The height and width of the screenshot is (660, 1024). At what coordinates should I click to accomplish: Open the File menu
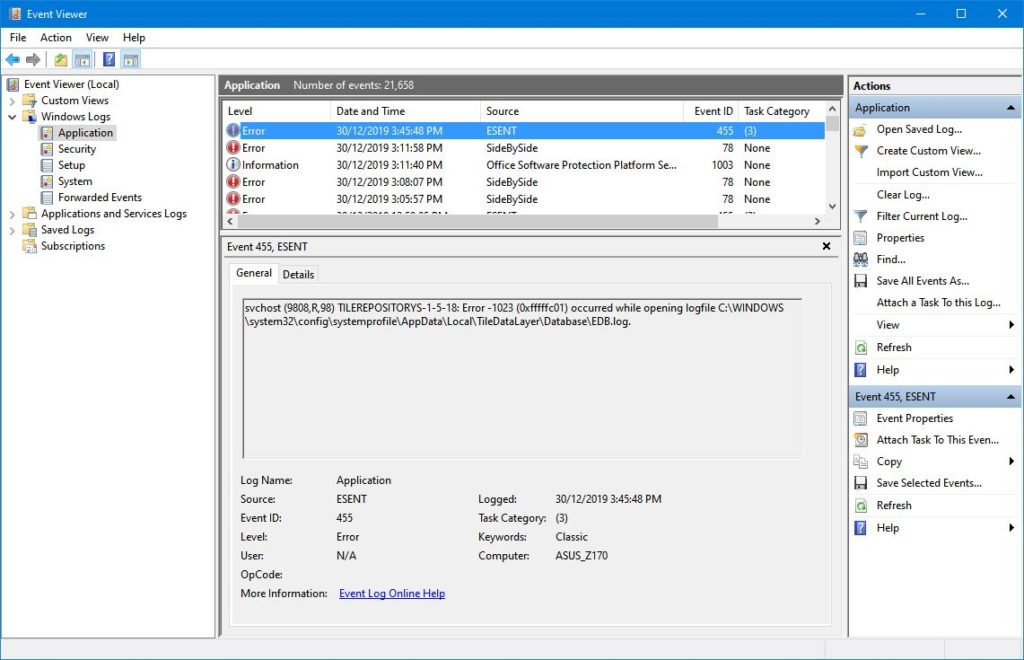[x=18, y=38]
